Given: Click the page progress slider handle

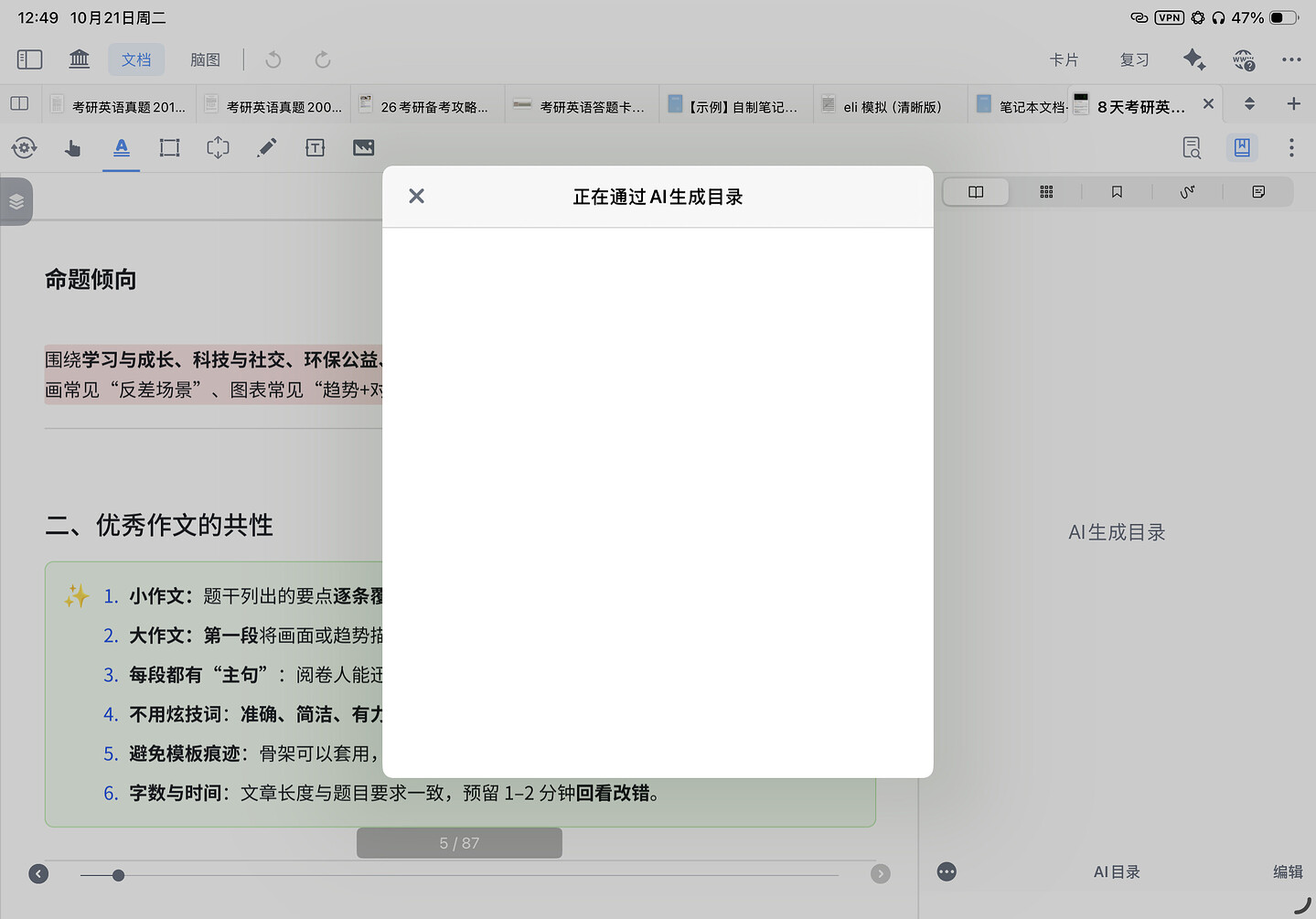Looking at the screenshot, I should click(x=118, y=875).
